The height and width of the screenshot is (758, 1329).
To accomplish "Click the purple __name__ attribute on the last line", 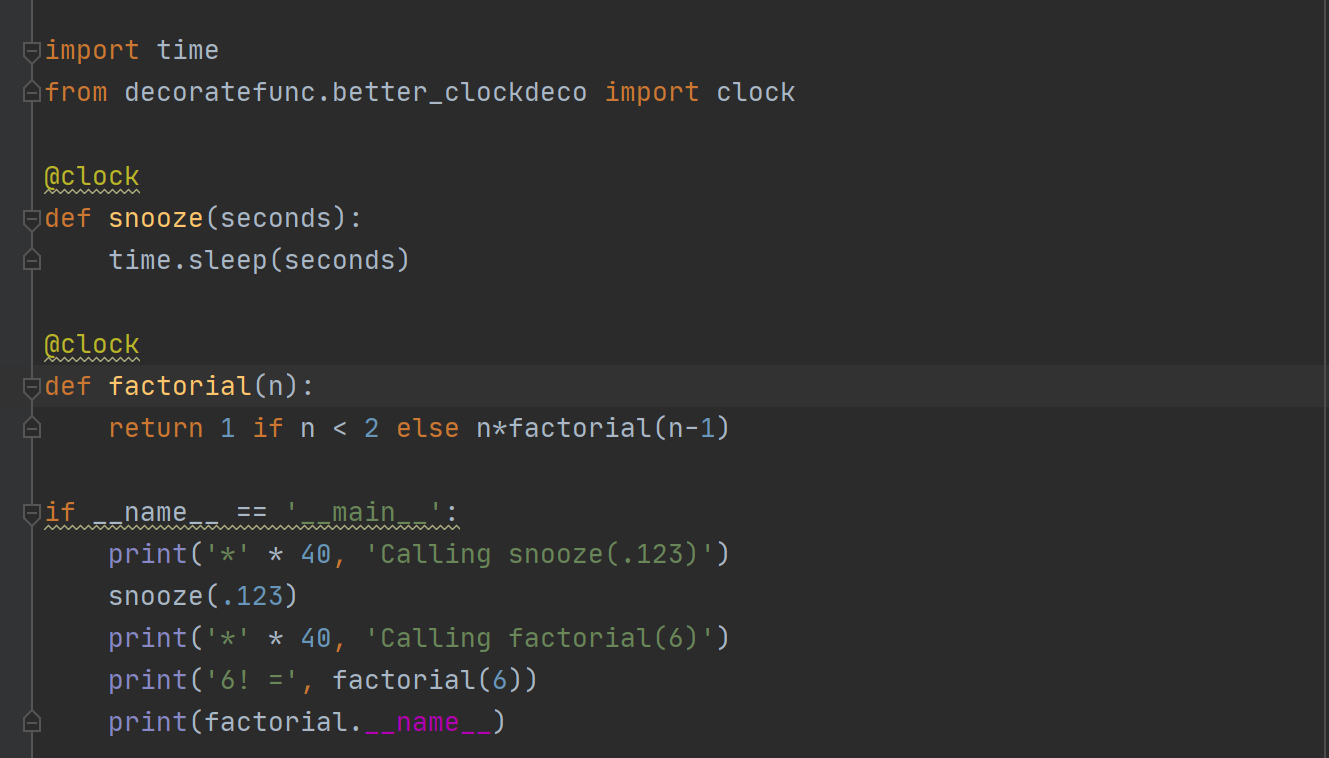I will pyautogui.click(x=428, y=722).
